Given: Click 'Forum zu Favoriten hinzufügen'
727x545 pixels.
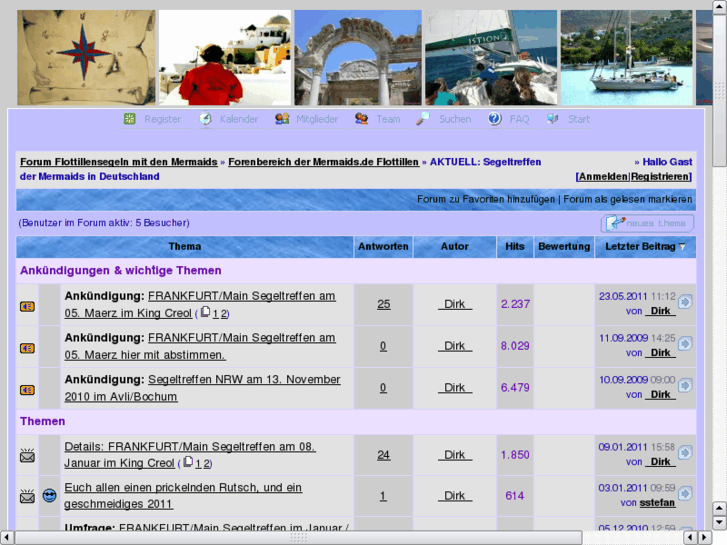Looking at the screenshot, I should 485,199.
